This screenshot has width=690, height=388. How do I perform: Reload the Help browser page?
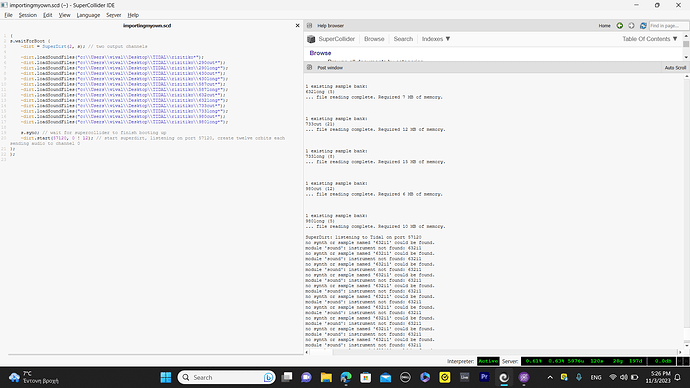point(643,26)
